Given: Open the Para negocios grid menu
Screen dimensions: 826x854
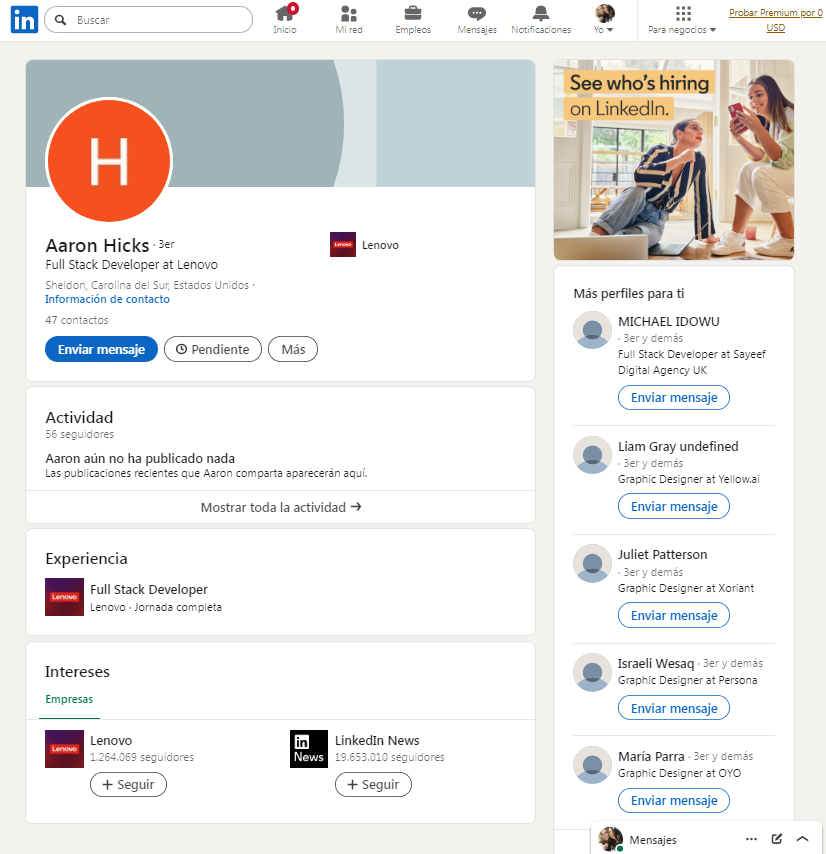Looking at the screenshot, I should pos(682,20).
